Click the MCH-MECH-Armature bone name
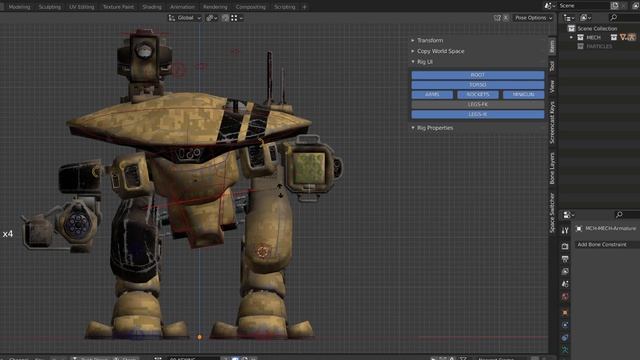 tap(611, 229)
